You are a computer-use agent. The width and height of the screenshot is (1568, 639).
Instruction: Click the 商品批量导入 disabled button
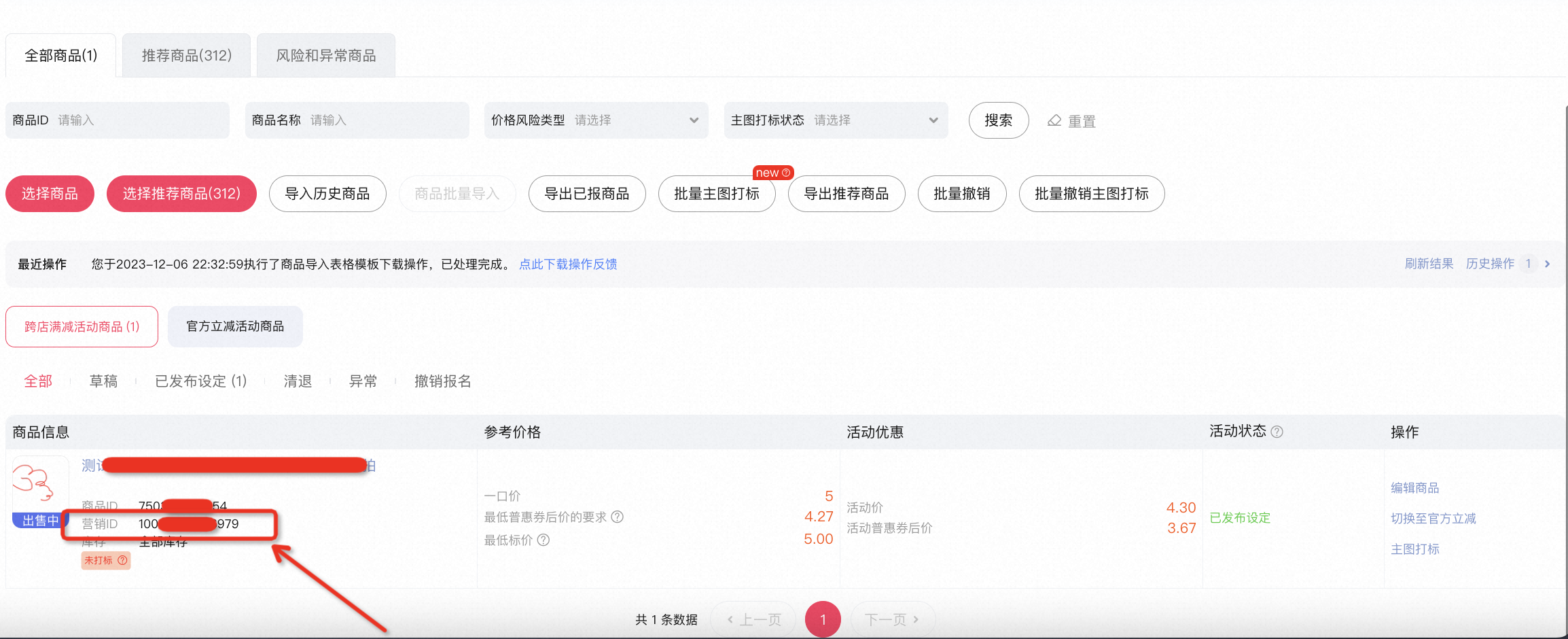pos(457,194)
